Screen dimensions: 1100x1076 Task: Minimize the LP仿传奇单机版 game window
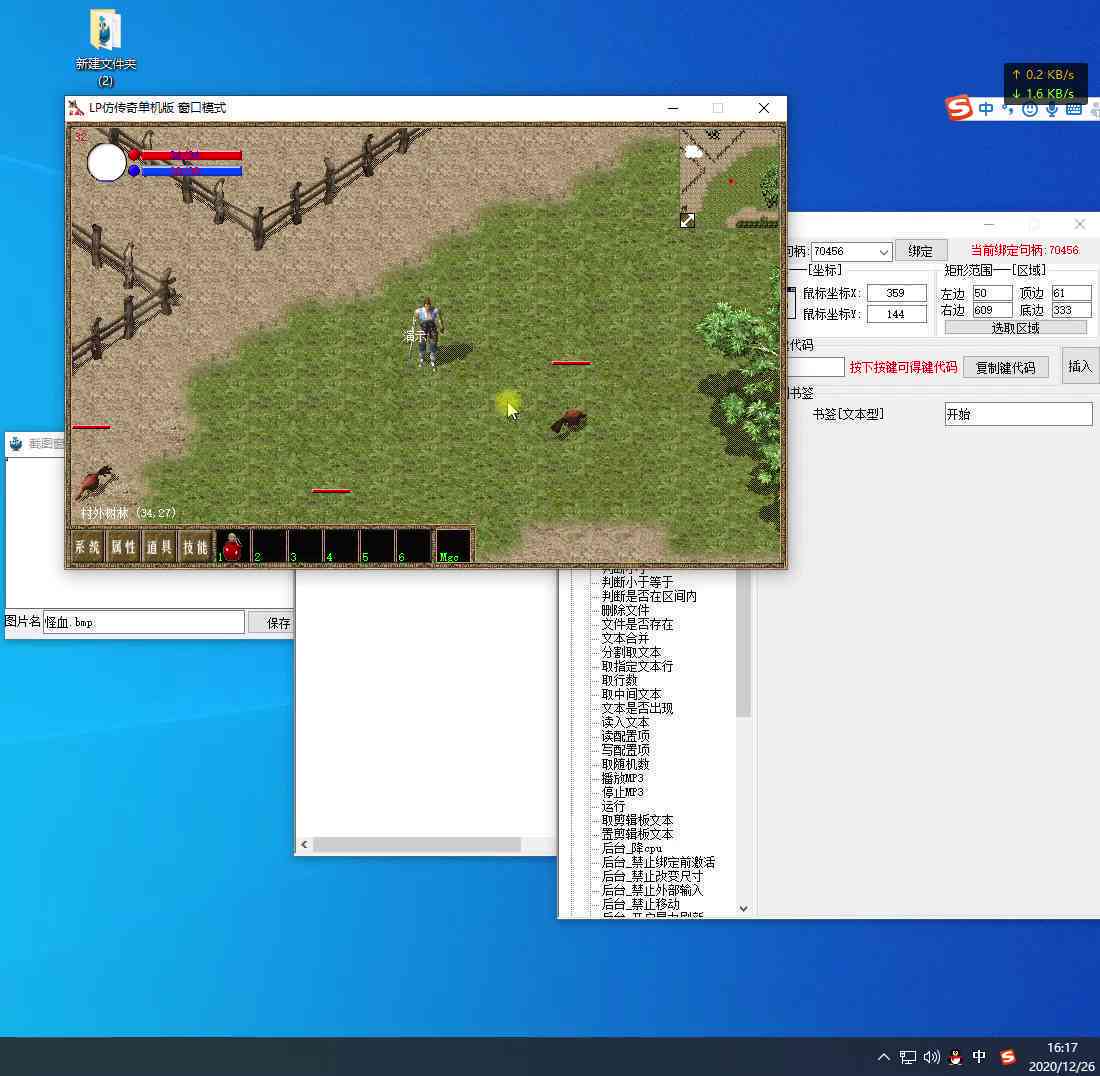(673, 108)
